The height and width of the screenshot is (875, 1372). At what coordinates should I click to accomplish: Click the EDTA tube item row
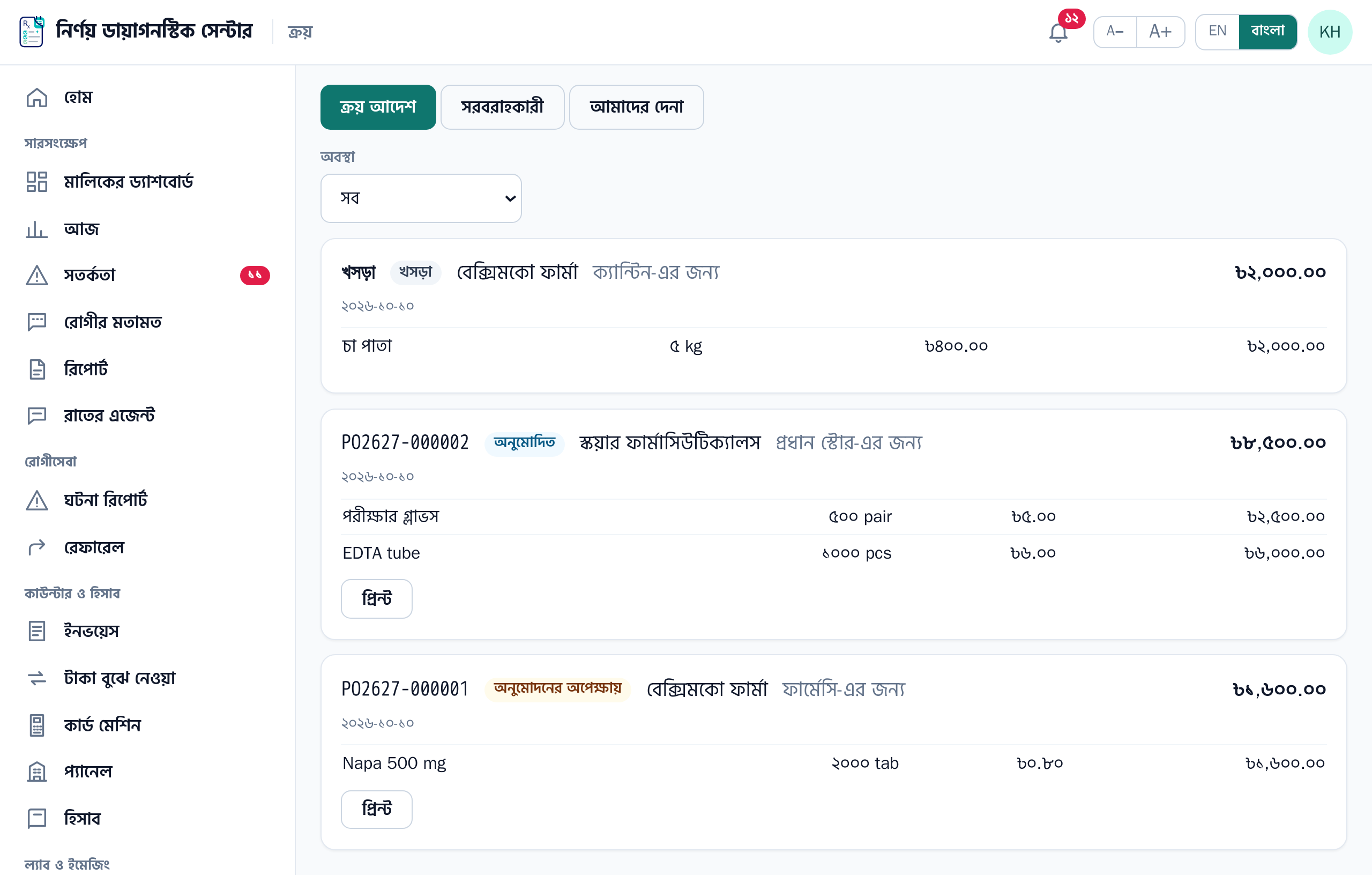point(833,553)
